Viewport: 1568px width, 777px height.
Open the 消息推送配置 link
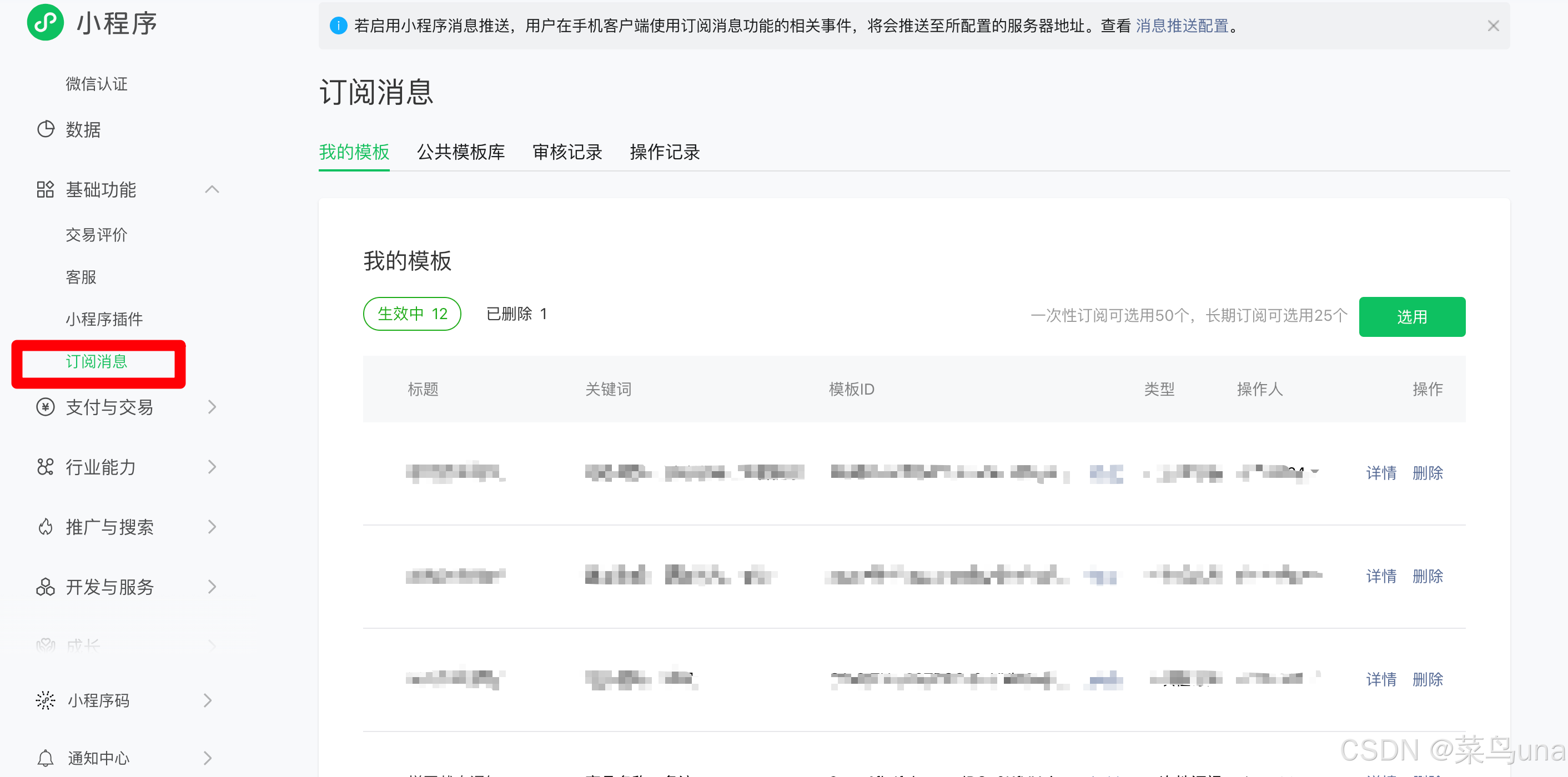coord(1182,26)
